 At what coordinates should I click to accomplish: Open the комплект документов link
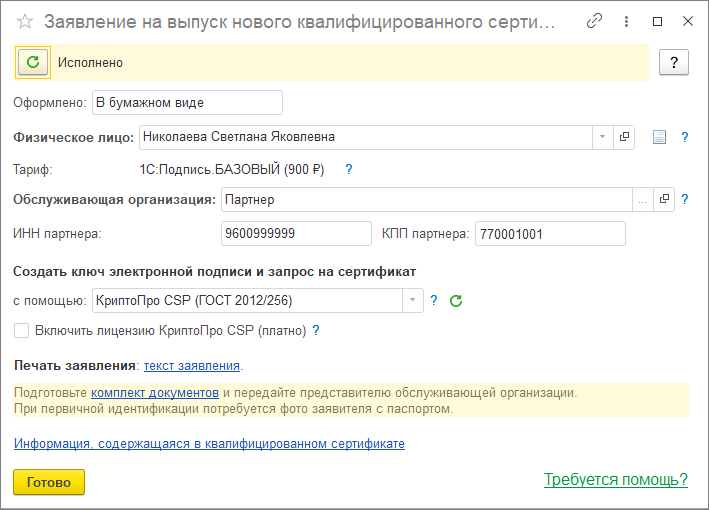[155, 392]
